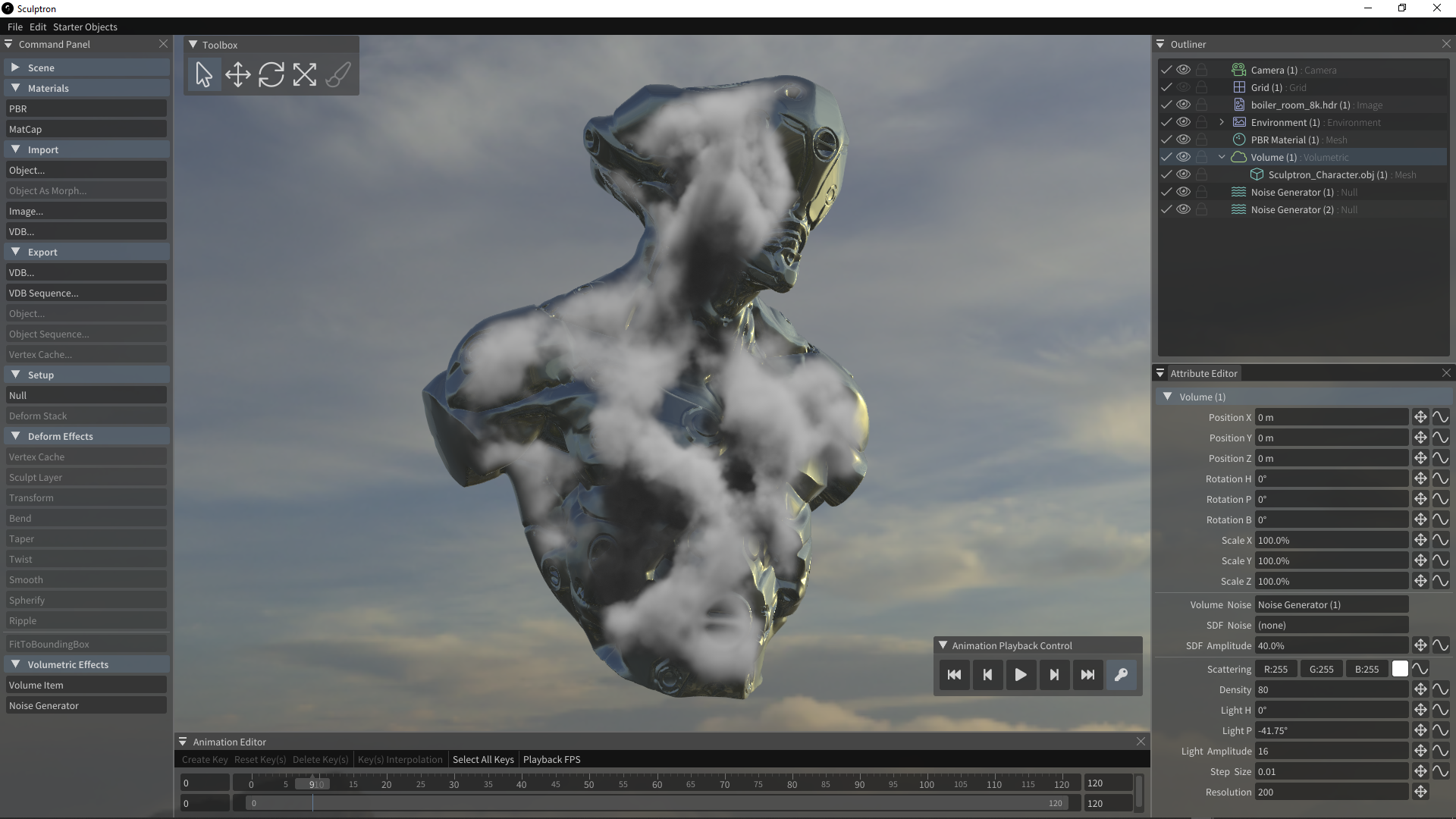Toggle the lock for PBR Material (1)
Image resolution: width=1456 pixels, height=819 pixels.
1201,140
